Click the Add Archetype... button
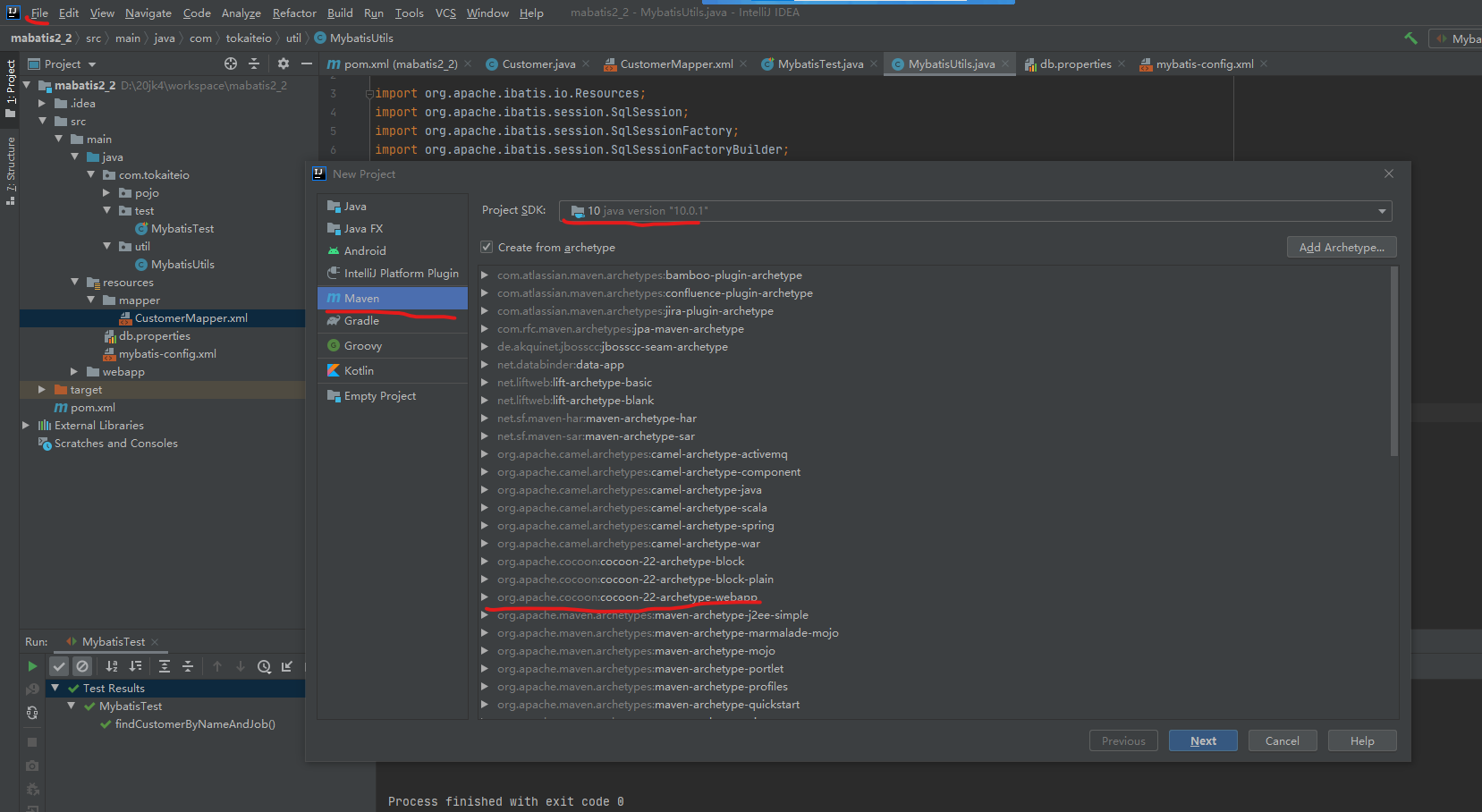The image size is (1482, 812). click(1342, 248)
